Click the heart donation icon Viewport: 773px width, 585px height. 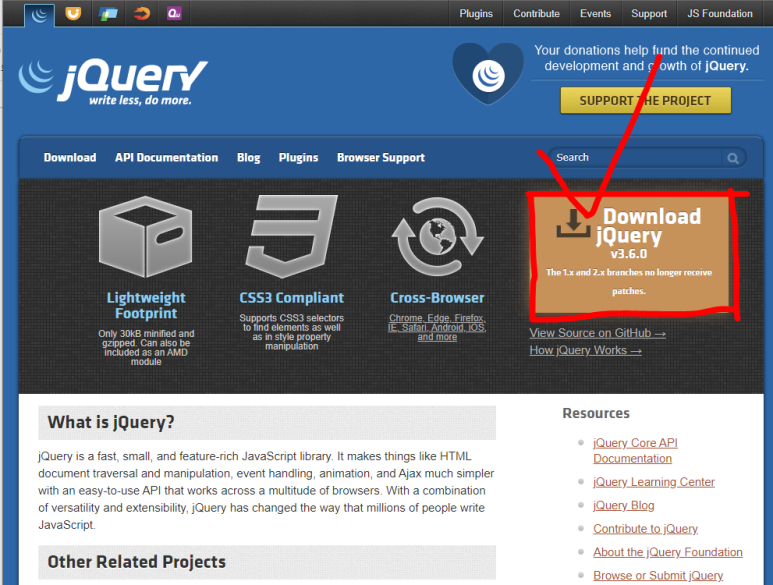[488, 73]
